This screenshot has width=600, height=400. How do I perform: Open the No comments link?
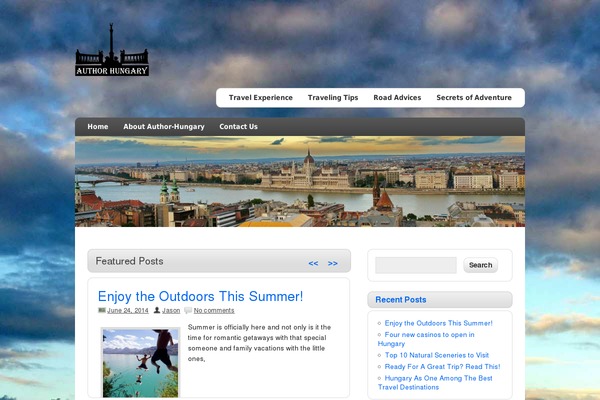pos(214,310)
